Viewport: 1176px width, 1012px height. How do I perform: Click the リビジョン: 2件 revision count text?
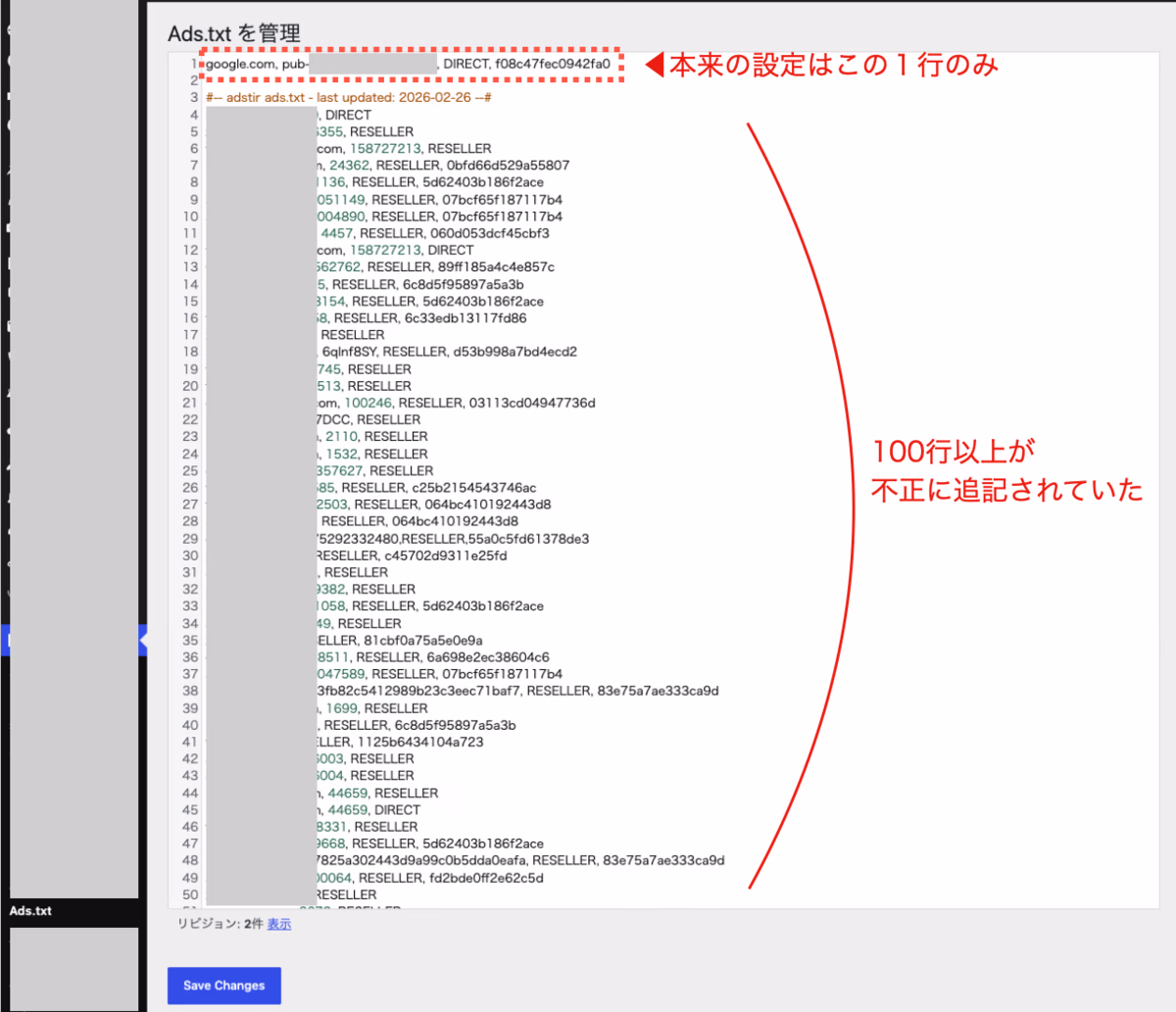220,924
